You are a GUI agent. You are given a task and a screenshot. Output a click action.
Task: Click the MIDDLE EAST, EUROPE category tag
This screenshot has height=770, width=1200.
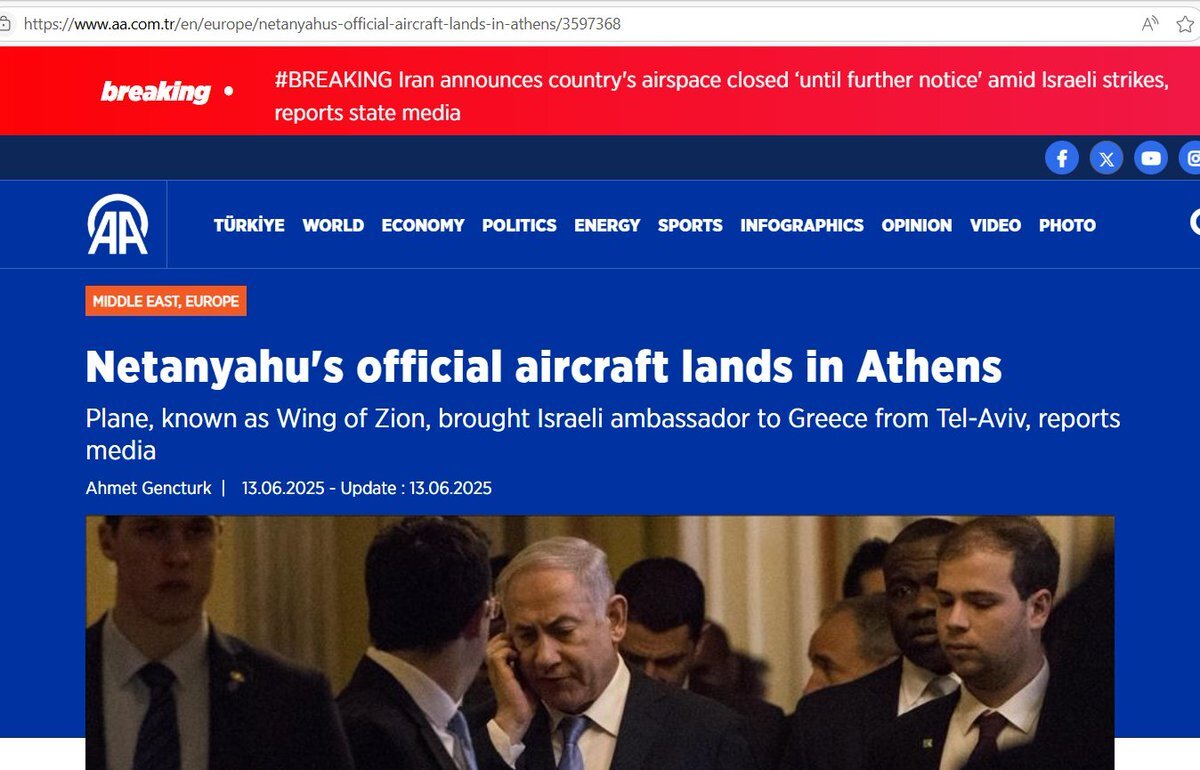tap(166, 301)
